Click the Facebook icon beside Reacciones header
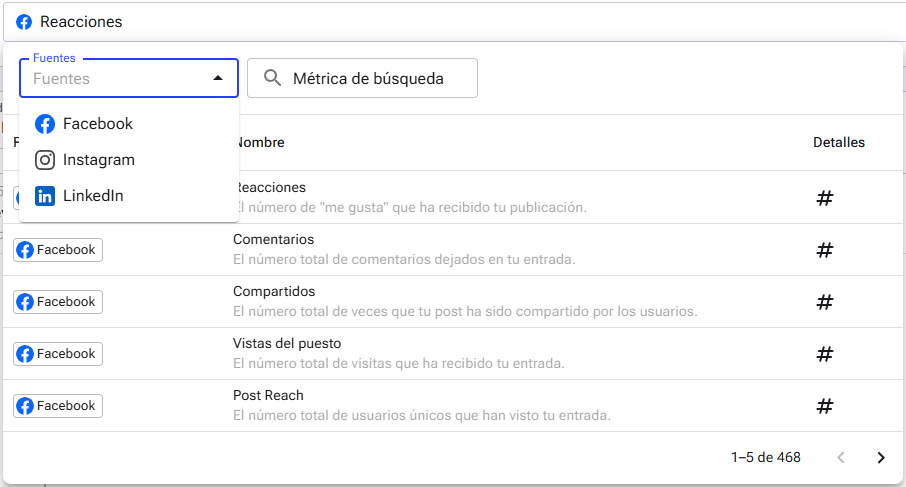 24,22
